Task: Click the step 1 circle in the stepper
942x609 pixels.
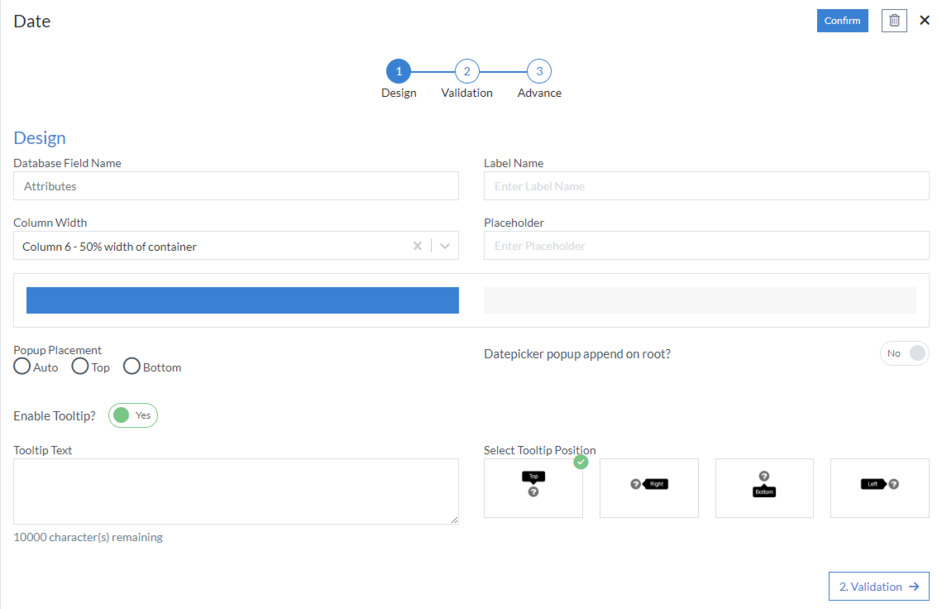Action: click(x=398, y=71)
